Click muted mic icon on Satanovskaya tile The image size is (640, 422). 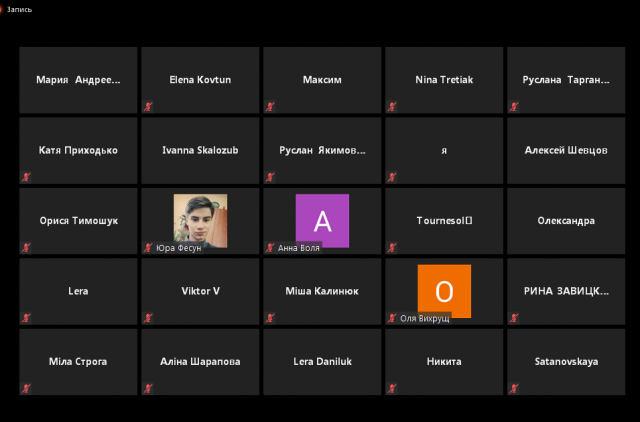(x=514, y=389)
